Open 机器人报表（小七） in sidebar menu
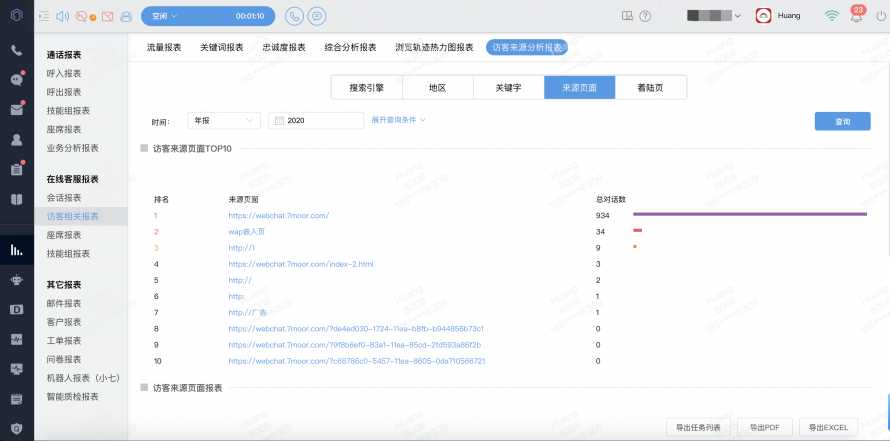This screenshot has height=441, width=890. pos(83,378)
